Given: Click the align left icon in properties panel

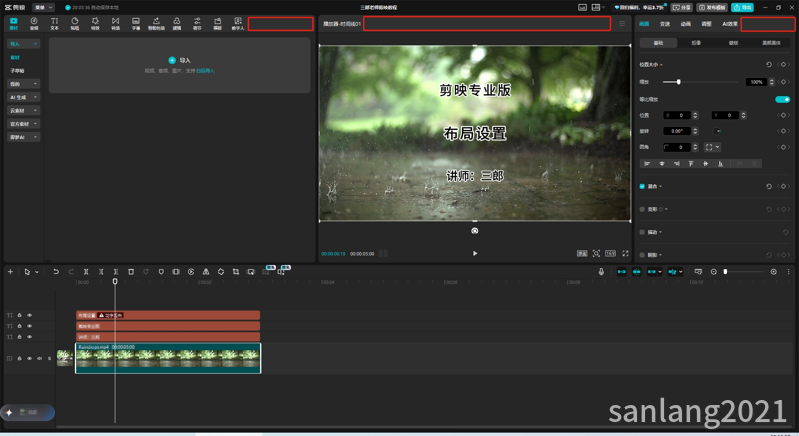Looking at the screenshot, I should 647,164.
